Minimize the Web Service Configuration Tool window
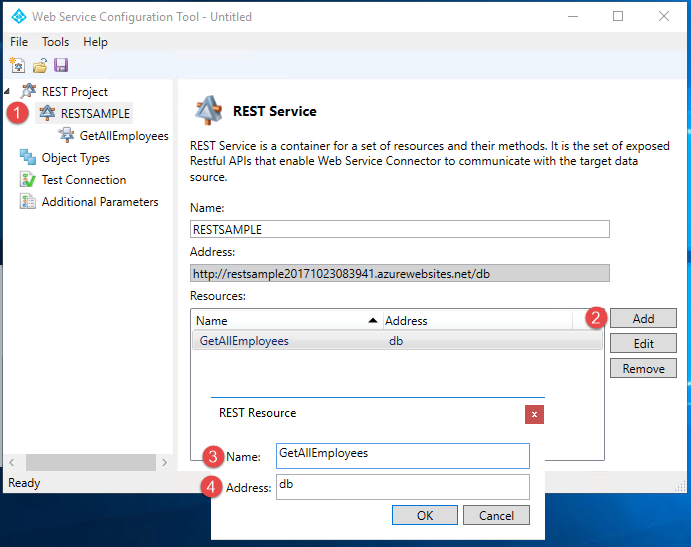 (573, 16)
